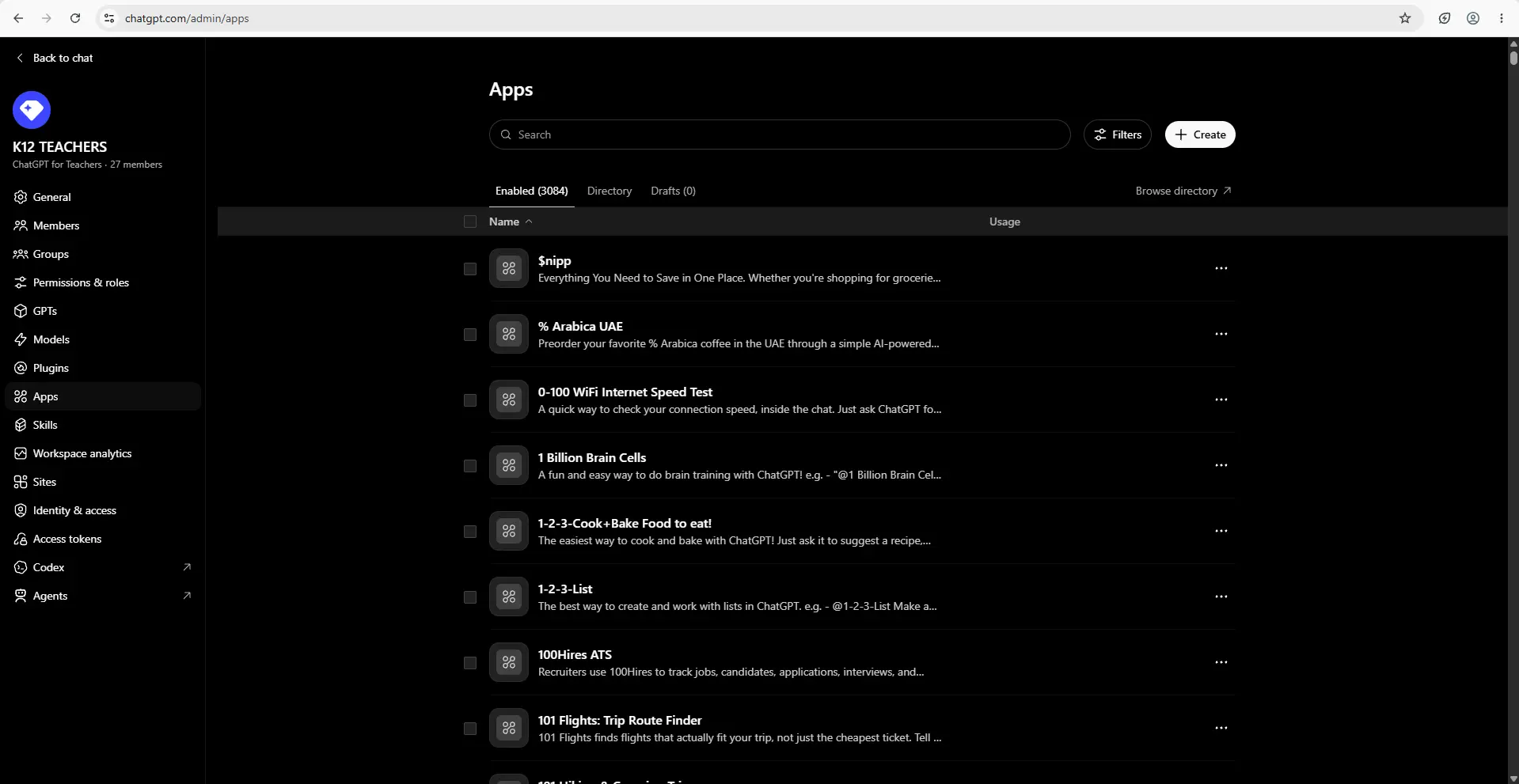Click the 0-100 WiFi Speed Test app icon
This screenshot has width=1519, height=784.
click(509, 400)
